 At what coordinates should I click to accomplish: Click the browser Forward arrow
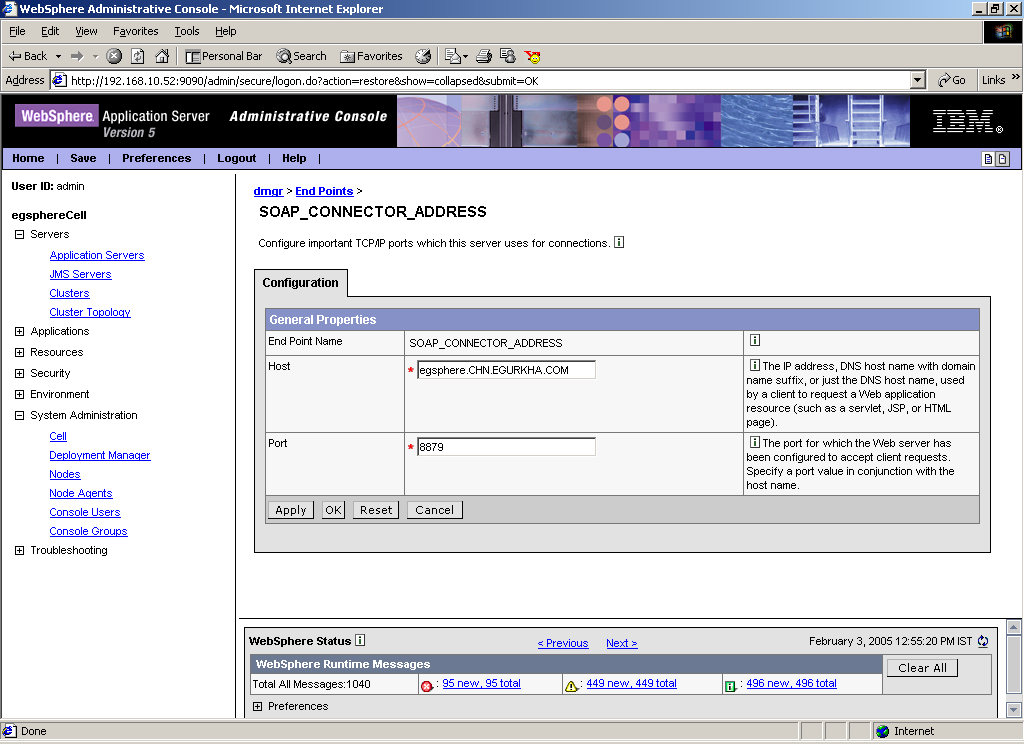coord(77,56)
